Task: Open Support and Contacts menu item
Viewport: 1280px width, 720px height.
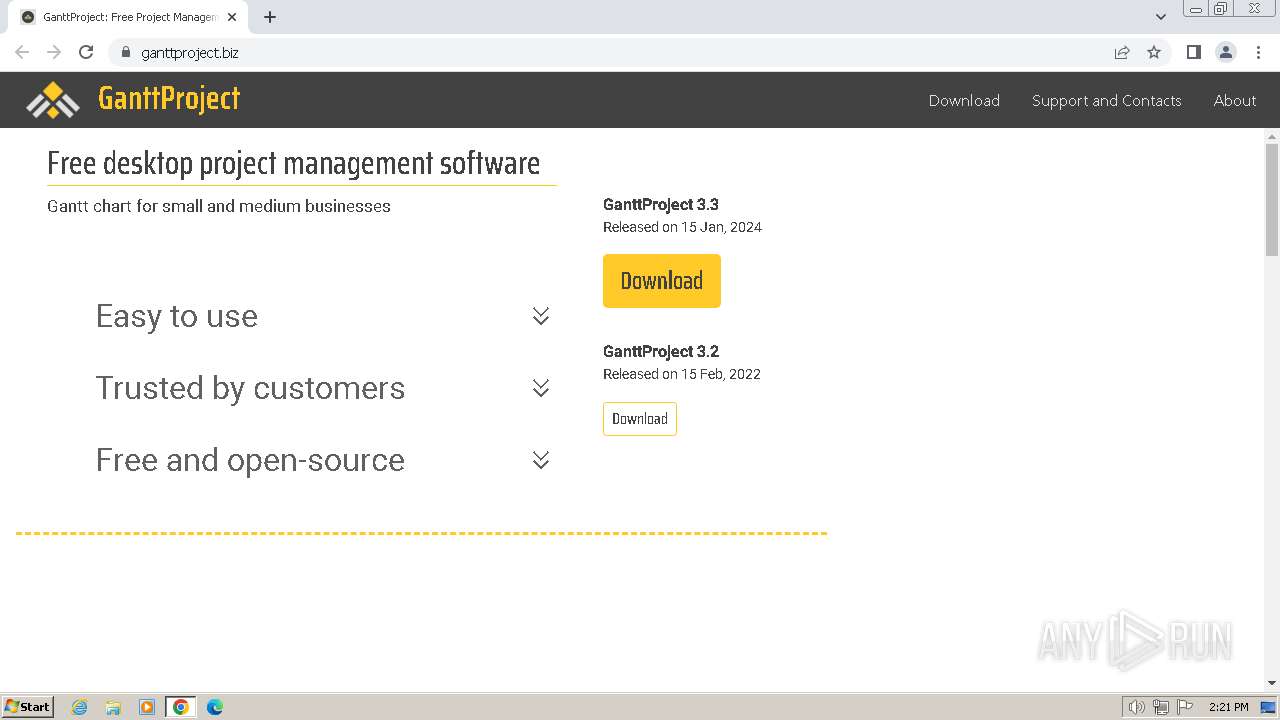Action: 1106,100
